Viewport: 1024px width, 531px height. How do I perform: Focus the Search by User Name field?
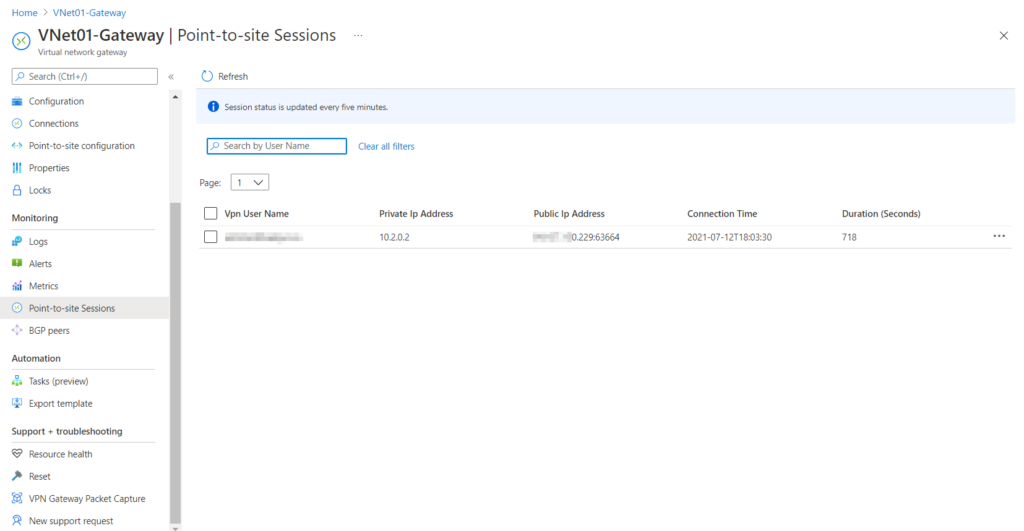point(277,146)
